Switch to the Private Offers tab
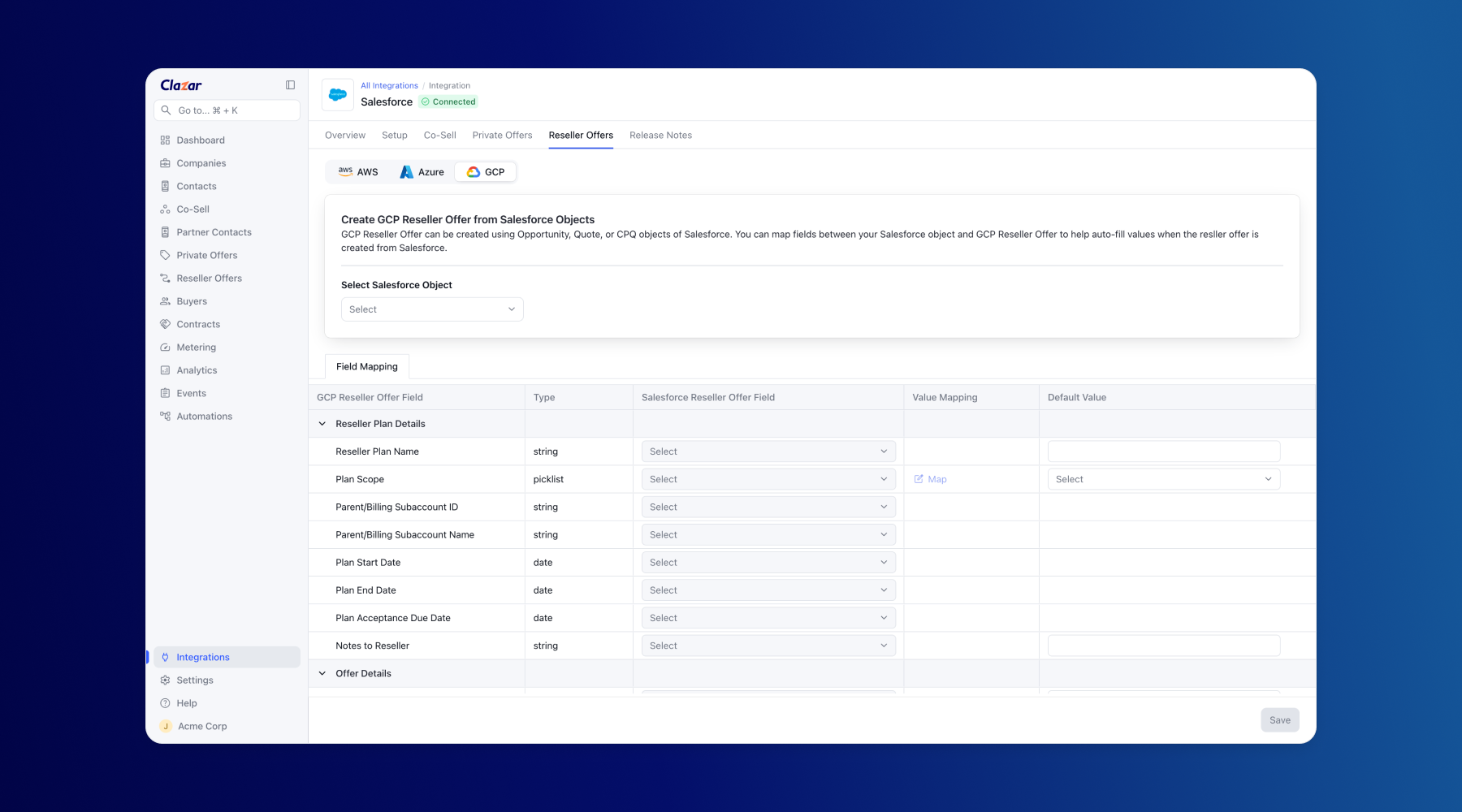The height and width of the screenshot is (812, 1462). (502, 136)
